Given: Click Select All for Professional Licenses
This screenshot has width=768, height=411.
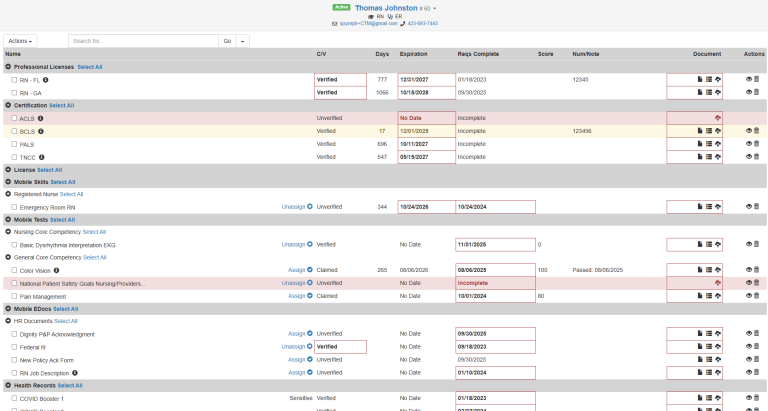Looking at the screenshot, I should pyautogui.click(x=90, y=67).
